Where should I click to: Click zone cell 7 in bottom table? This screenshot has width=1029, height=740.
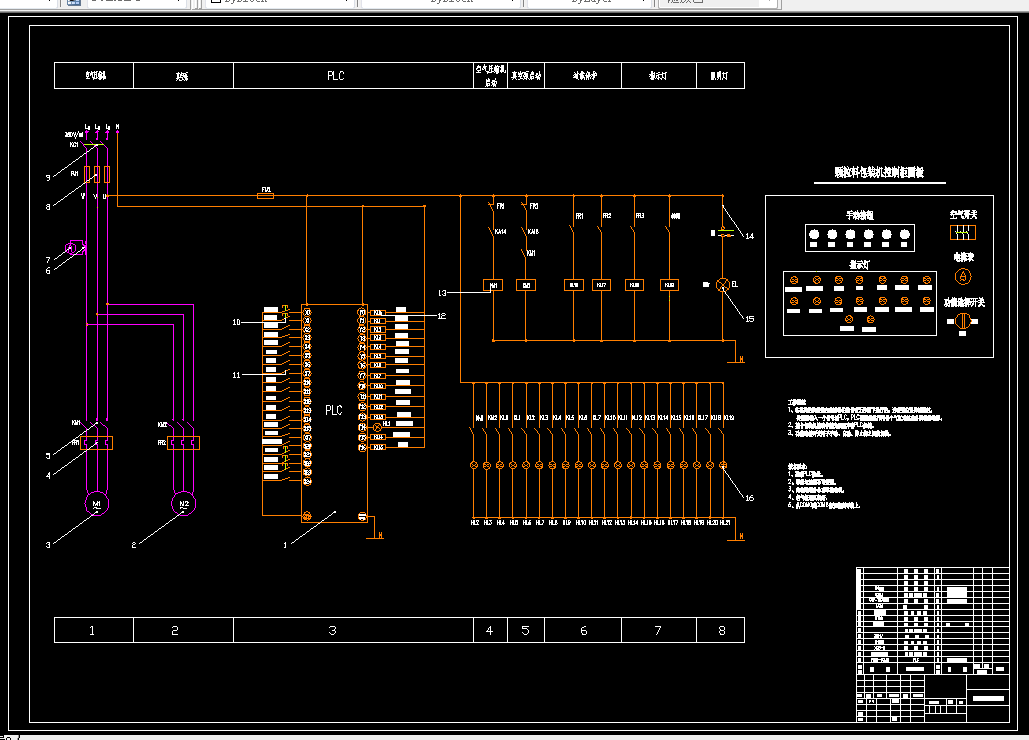pos(659,630)
